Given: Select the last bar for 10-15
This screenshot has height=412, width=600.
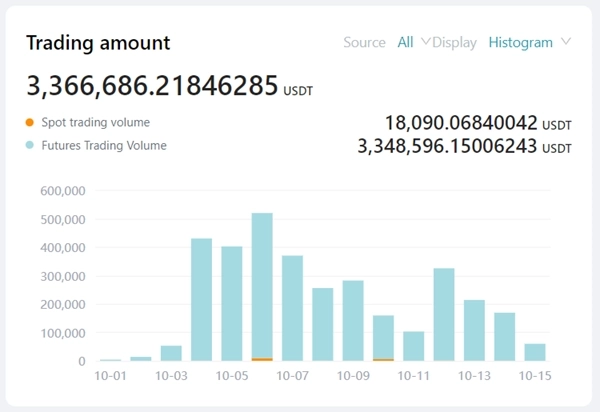Looking at the screenshot, I should pos(535,352).
